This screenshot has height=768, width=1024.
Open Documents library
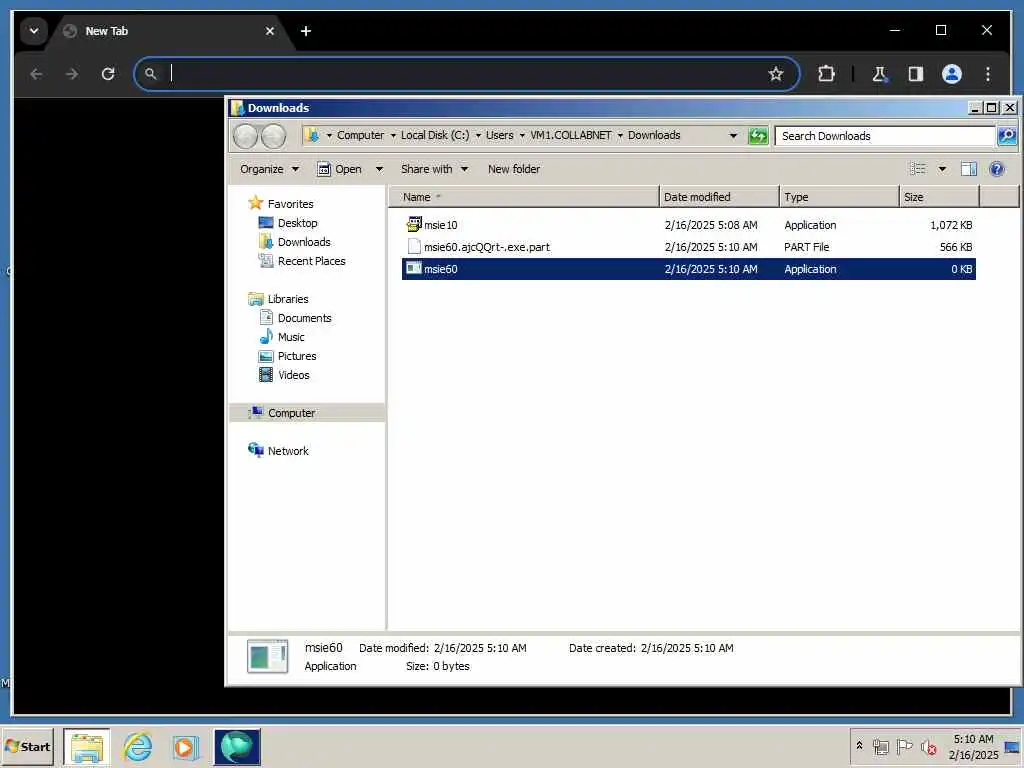(295, 318)
